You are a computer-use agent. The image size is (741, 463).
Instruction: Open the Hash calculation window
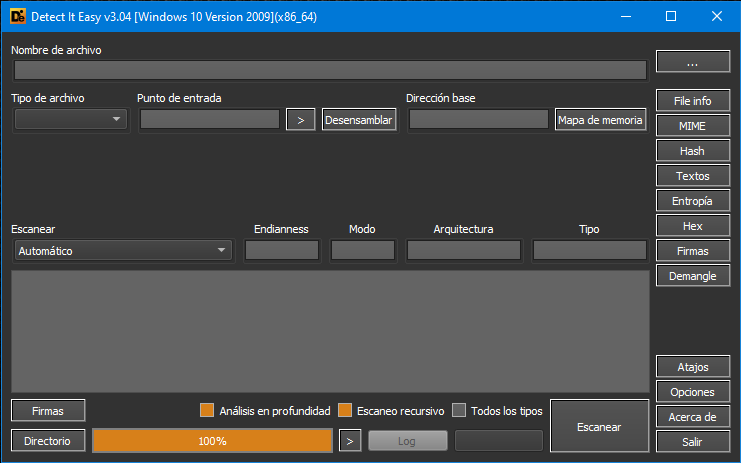[x=693, y=151]
